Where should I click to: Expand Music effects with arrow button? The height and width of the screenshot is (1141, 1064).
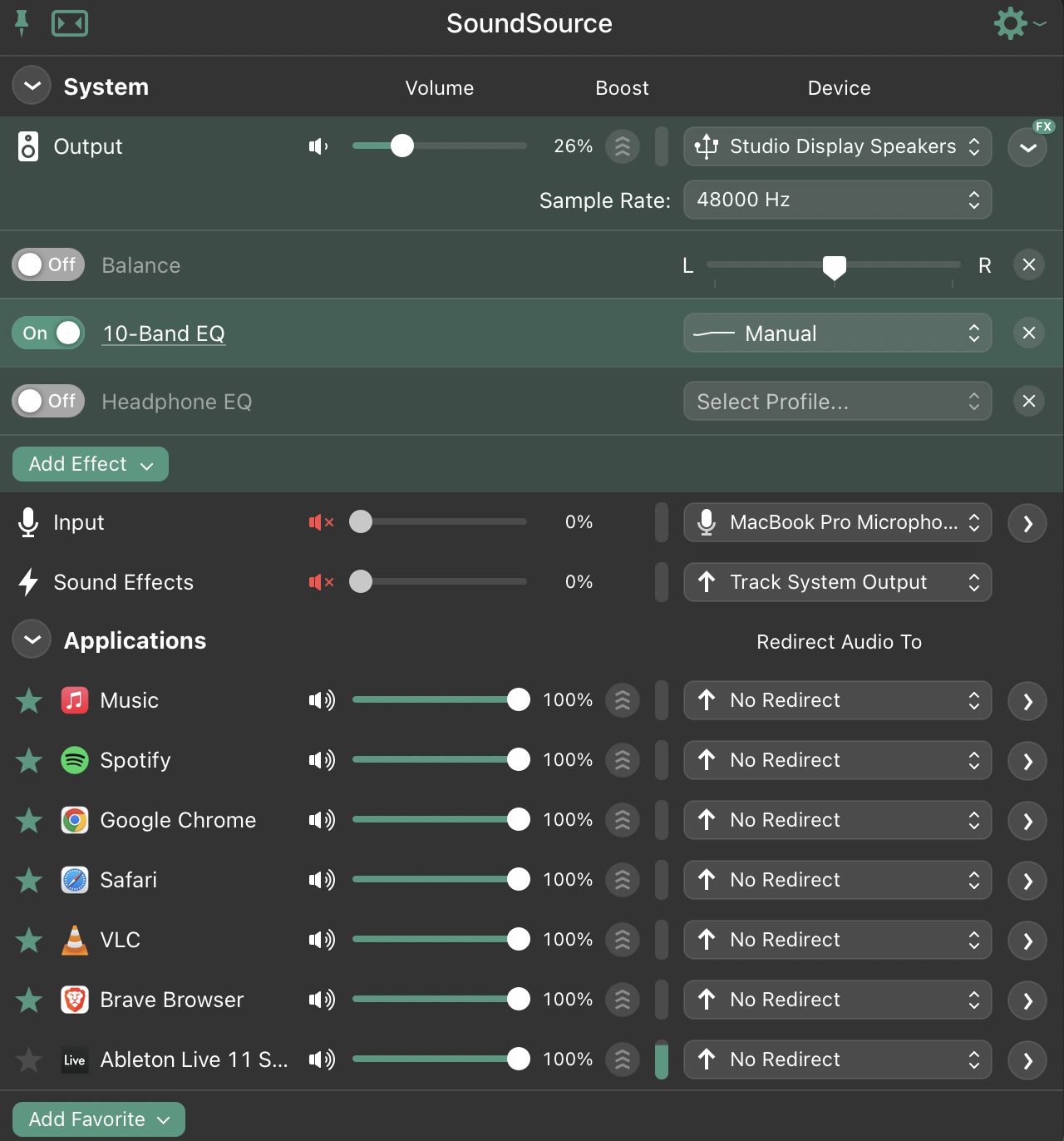tap(1028, 702)
